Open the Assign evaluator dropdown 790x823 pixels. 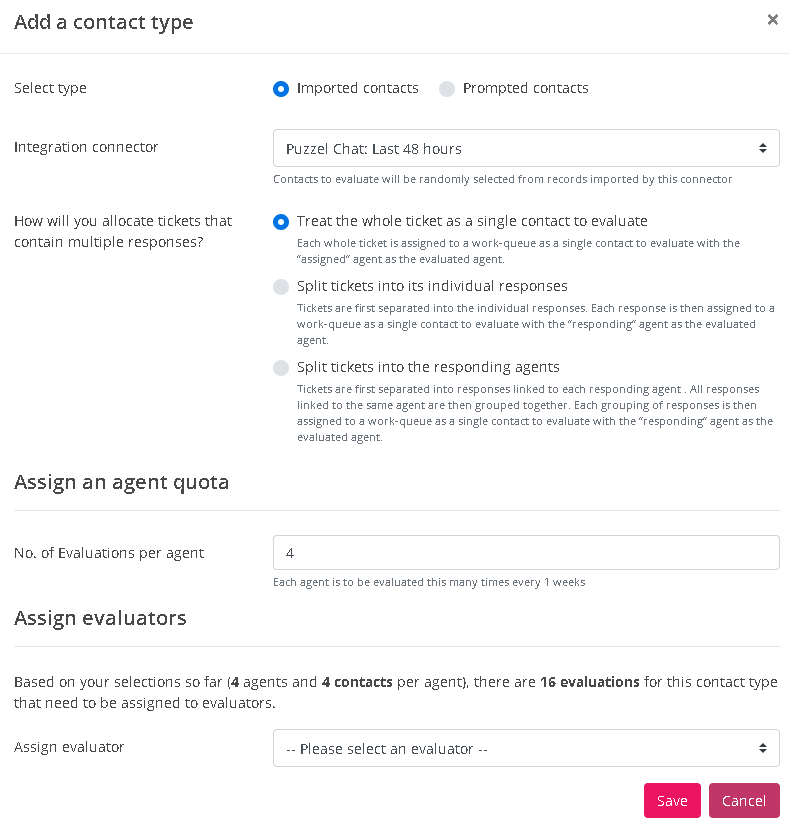pos(526,748)
